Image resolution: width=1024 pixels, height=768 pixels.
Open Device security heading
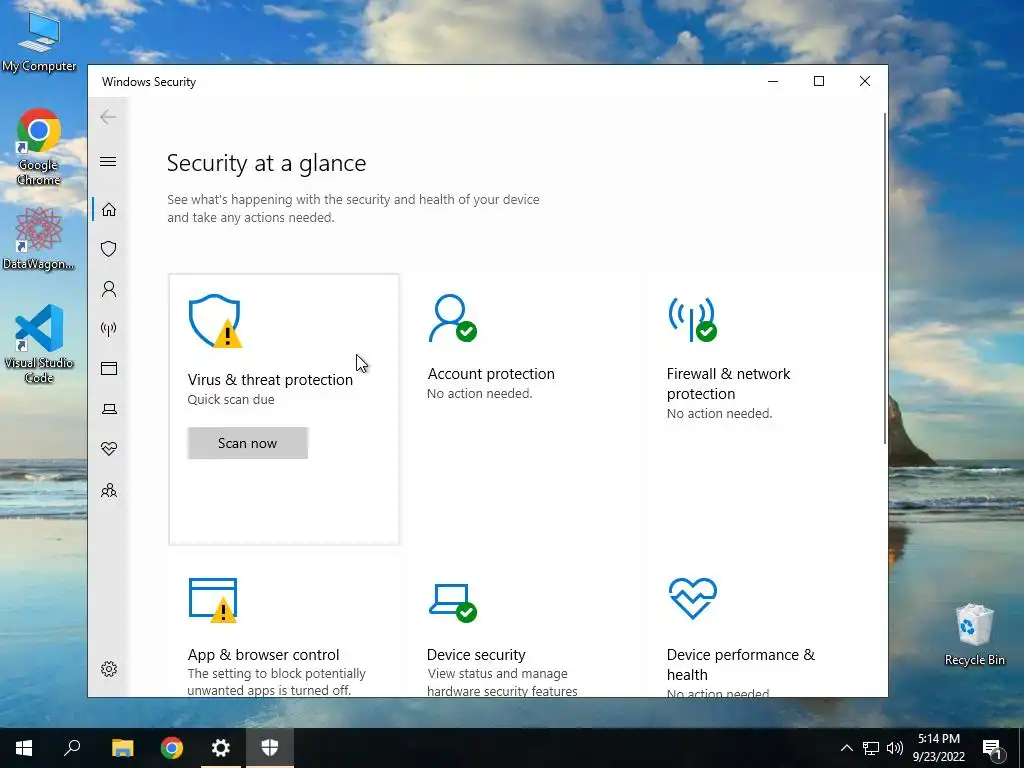pyautogui.click(x=476, y=654)
